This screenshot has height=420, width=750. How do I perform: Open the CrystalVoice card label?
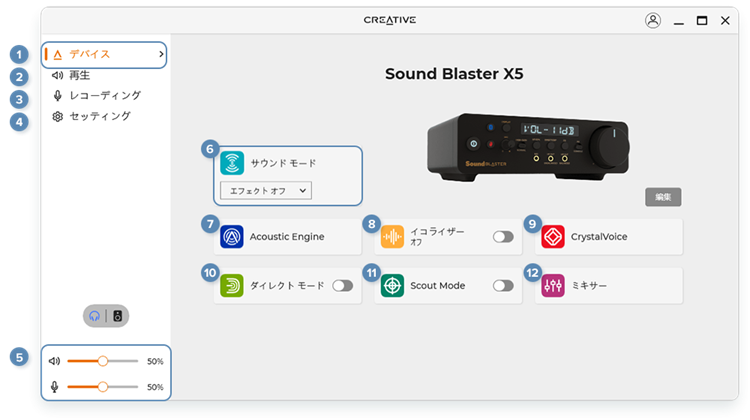pyautogui.click(x=599, y=237)
